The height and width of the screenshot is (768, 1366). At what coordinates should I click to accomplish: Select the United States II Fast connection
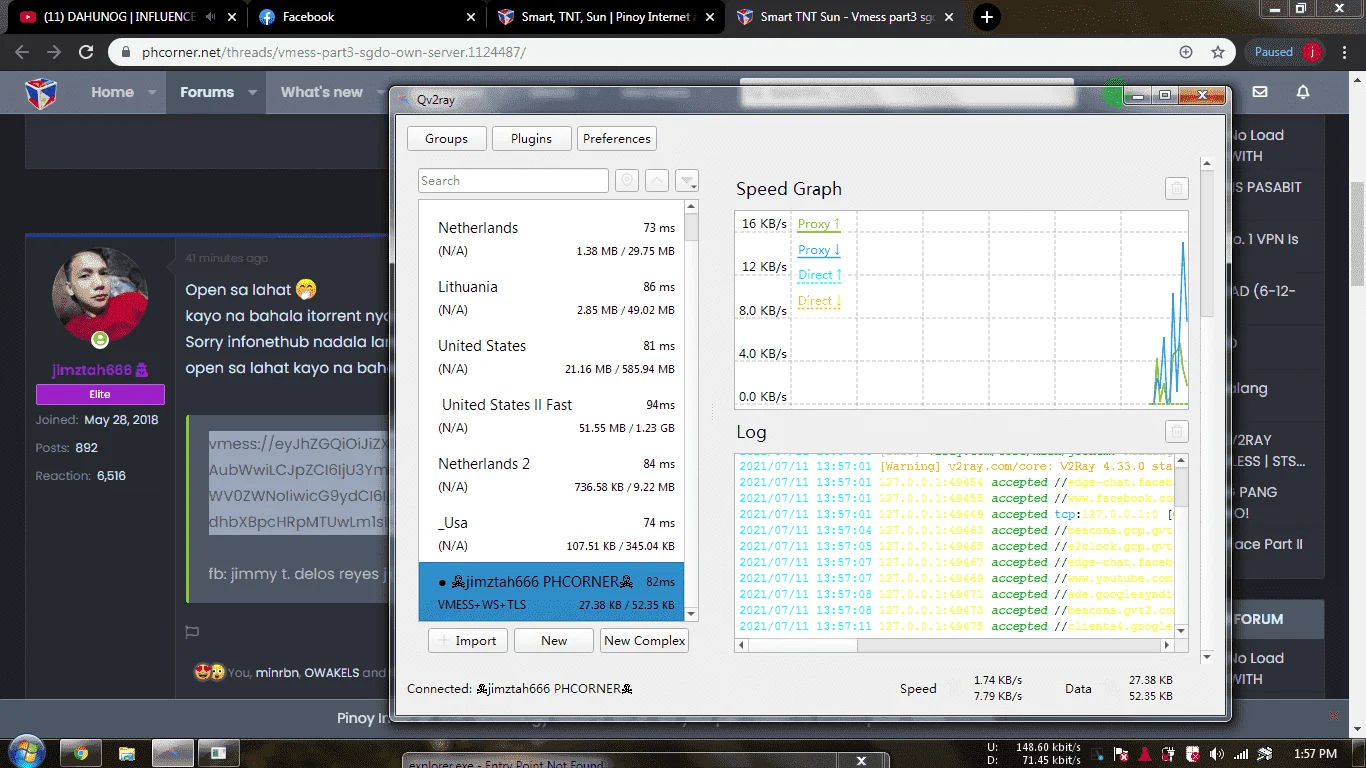551,415
